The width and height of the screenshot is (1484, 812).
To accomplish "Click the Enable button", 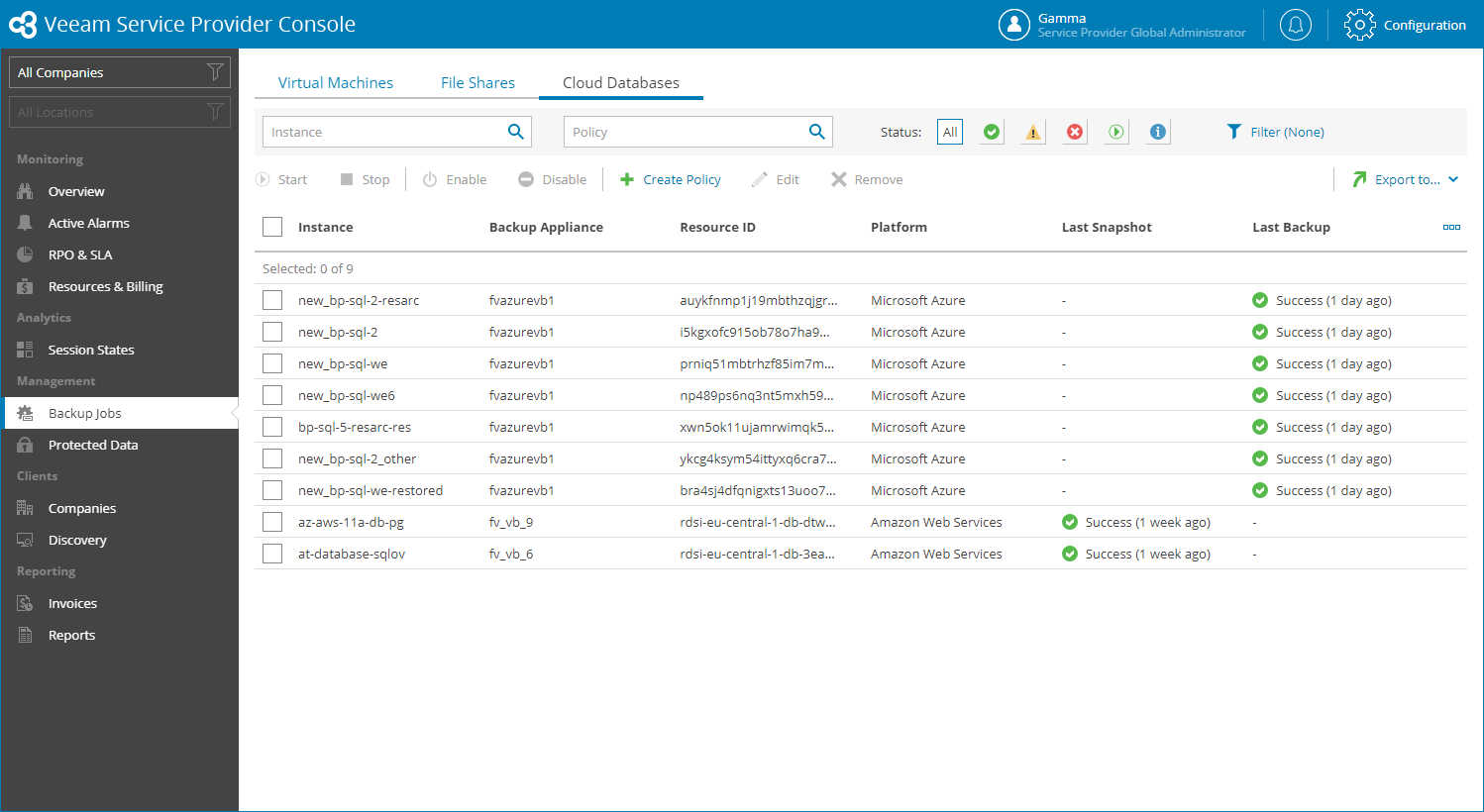I will coord(455,179).
